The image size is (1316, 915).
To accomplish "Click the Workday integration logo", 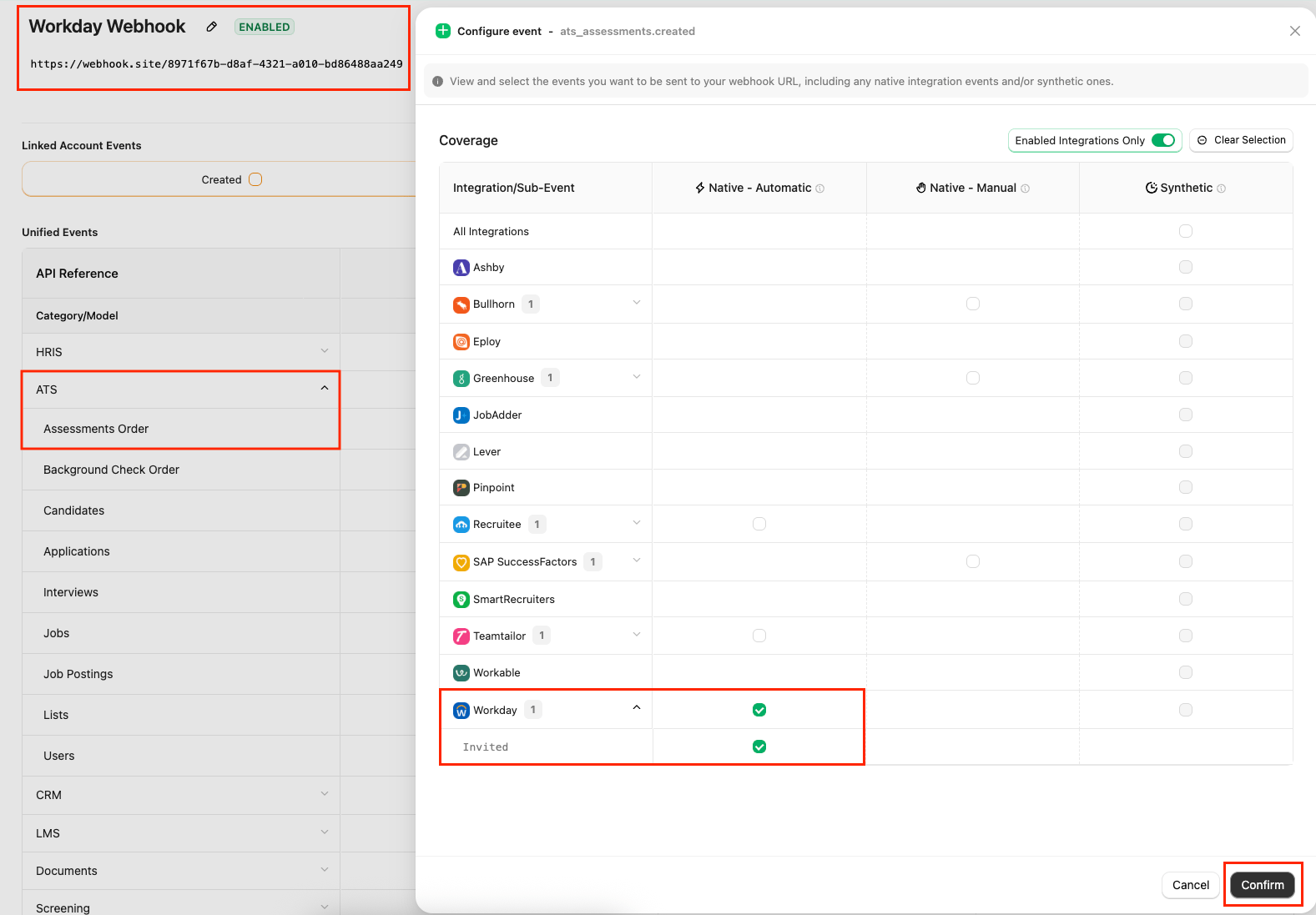I will (x=461, y=711).
